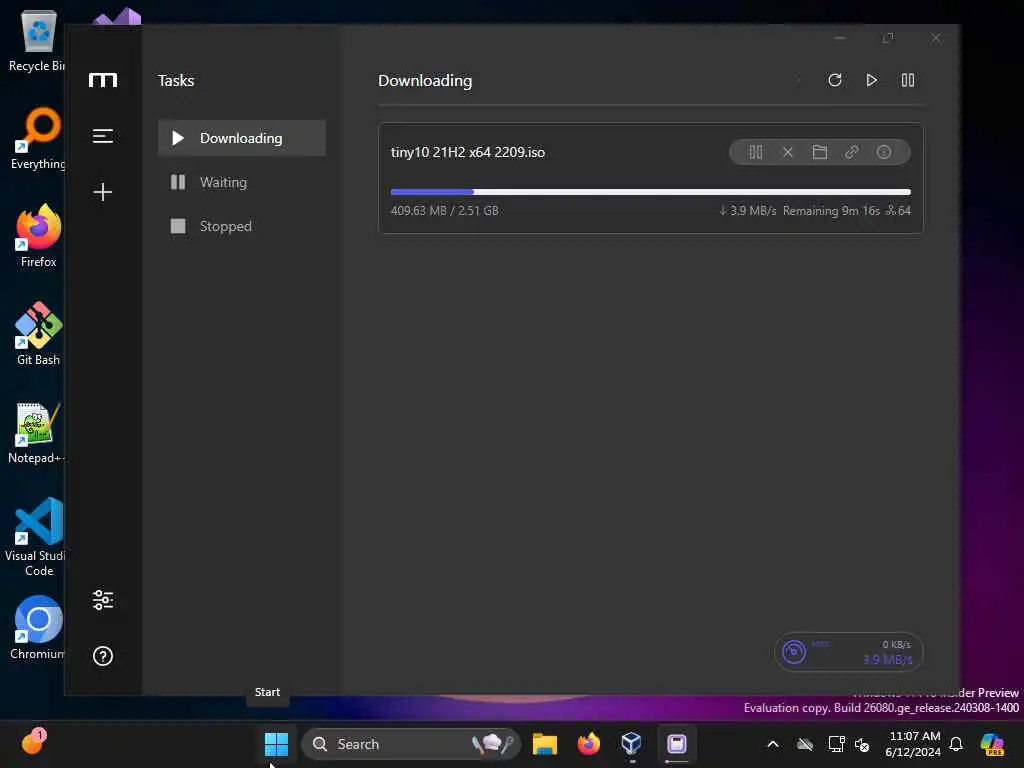Select the Notepad++ desktop shortcut
1024x768 pixels.
click(36, 432)
